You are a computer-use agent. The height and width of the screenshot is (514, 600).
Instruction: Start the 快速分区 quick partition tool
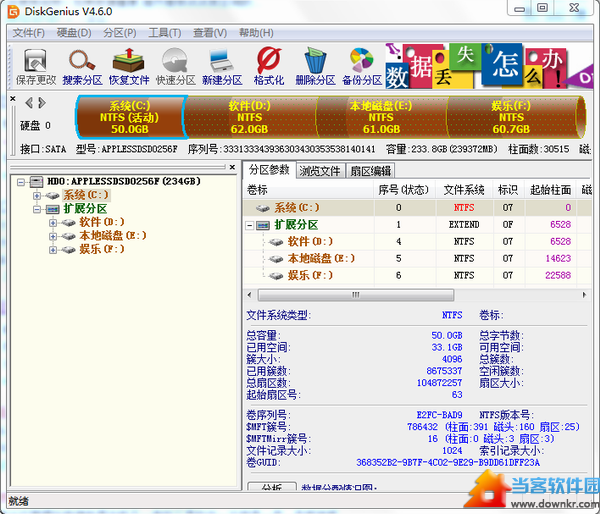tap(175, 67)
